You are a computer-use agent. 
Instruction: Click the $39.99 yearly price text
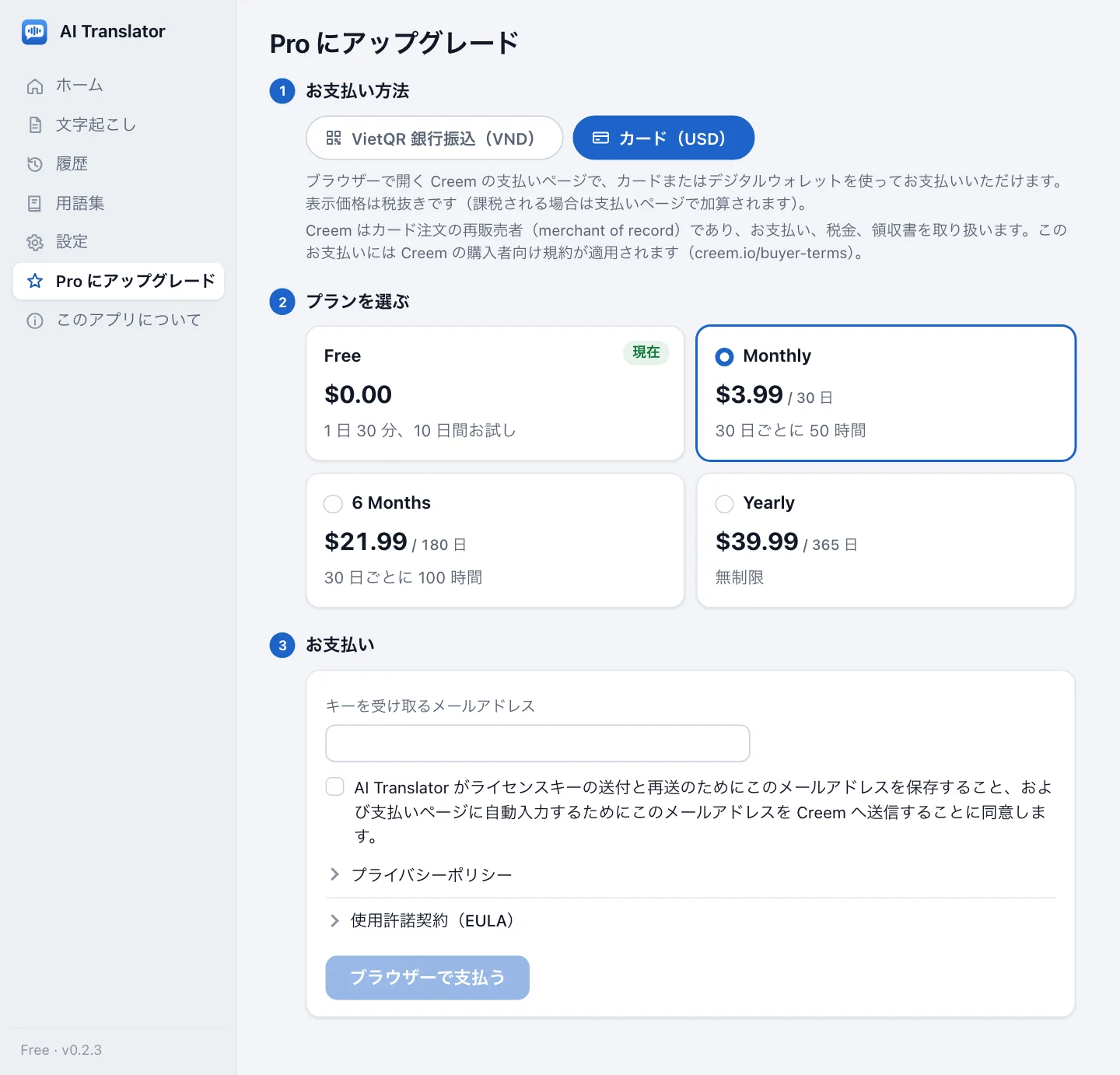pyautogui.click(x=757, y=541)
